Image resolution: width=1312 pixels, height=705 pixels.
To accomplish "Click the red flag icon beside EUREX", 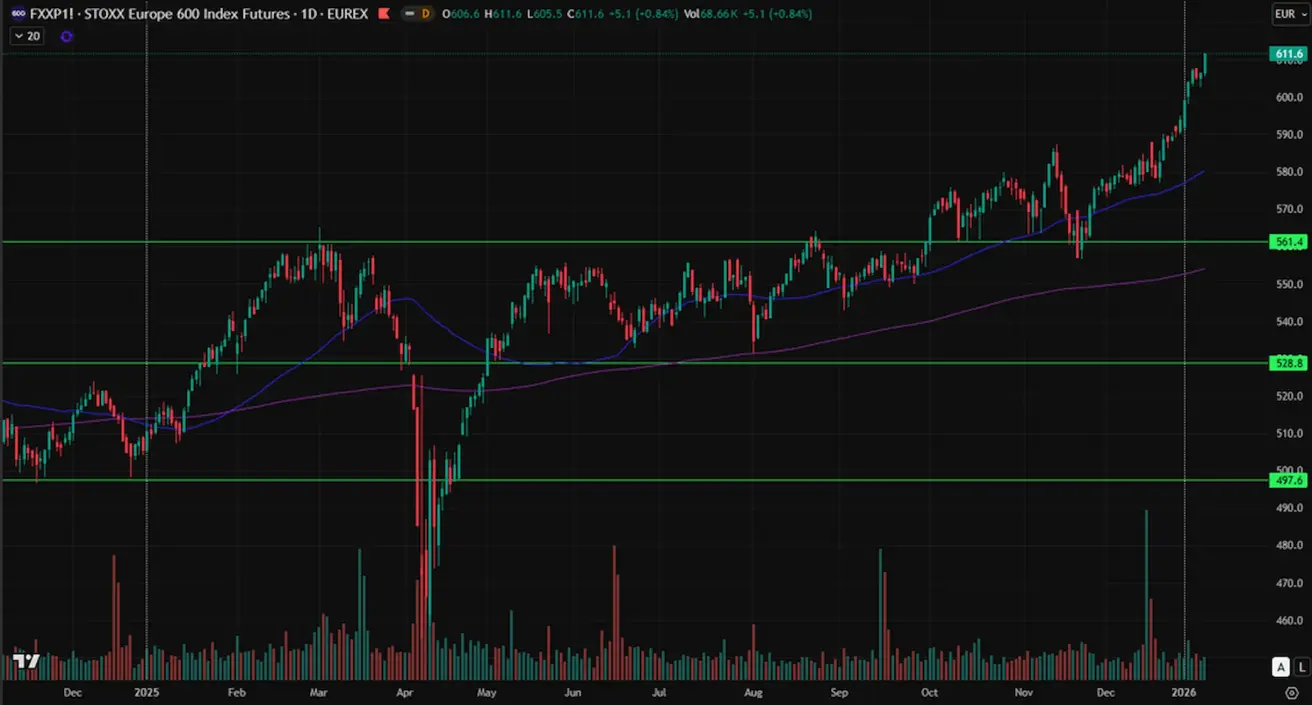I will [383, 15].
